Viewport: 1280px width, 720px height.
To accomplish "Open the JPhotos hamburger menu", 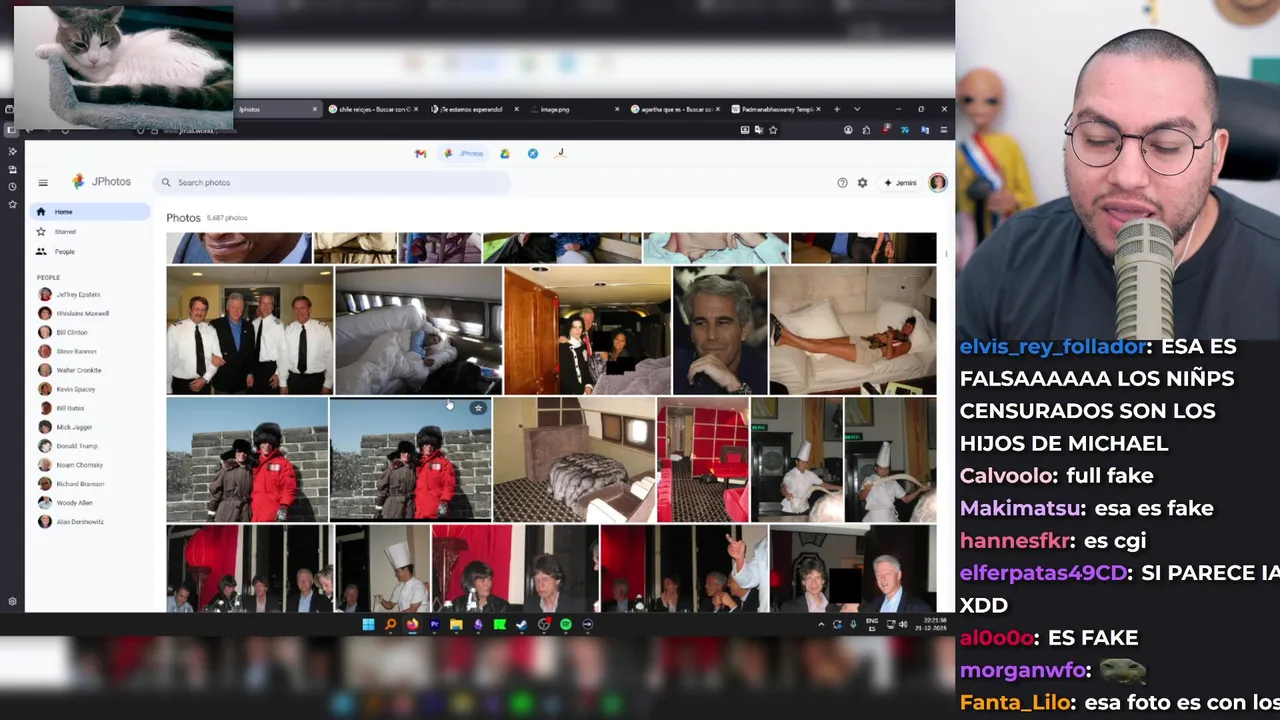I will [43, 182].
